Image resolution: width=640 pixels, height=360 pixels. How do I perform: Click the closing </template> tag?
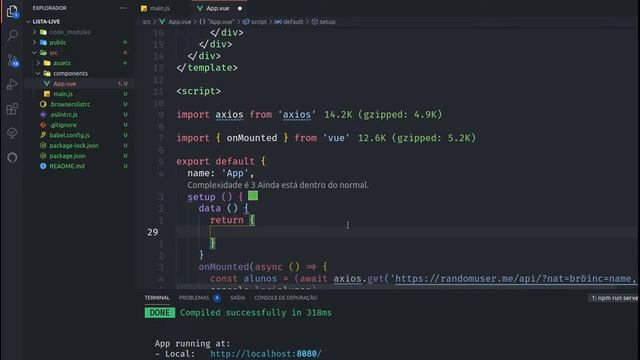[207, 68]
